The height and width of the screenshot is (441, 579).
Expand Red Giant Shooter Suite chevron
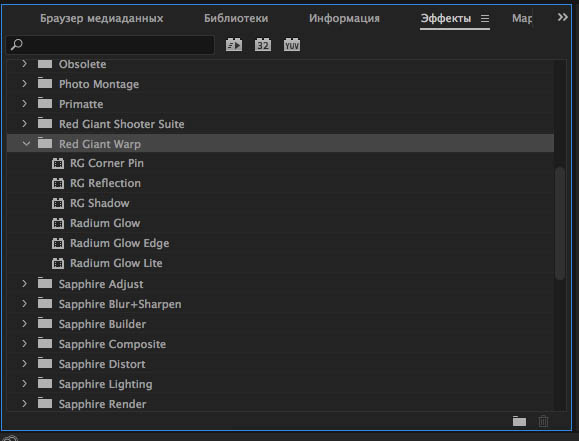(x=24, y=123)
